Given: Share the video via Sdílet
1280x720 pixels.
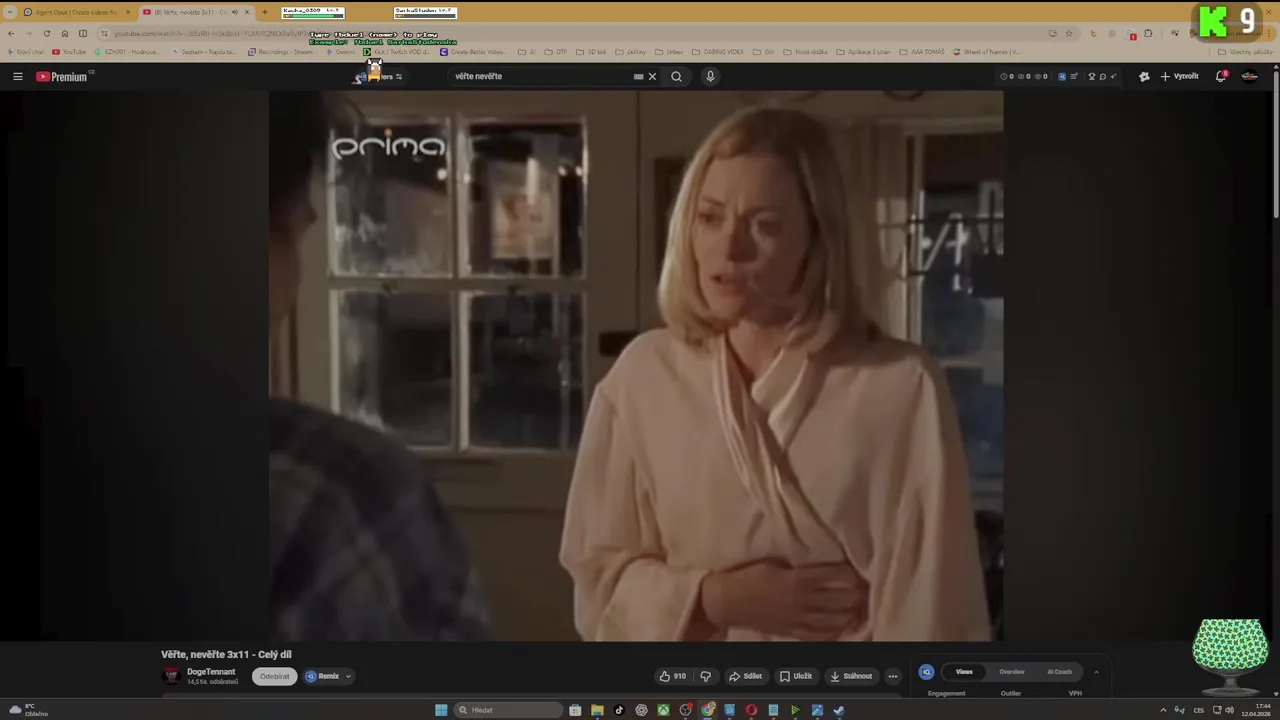Looking at the screenshot, I should [745, 676].
